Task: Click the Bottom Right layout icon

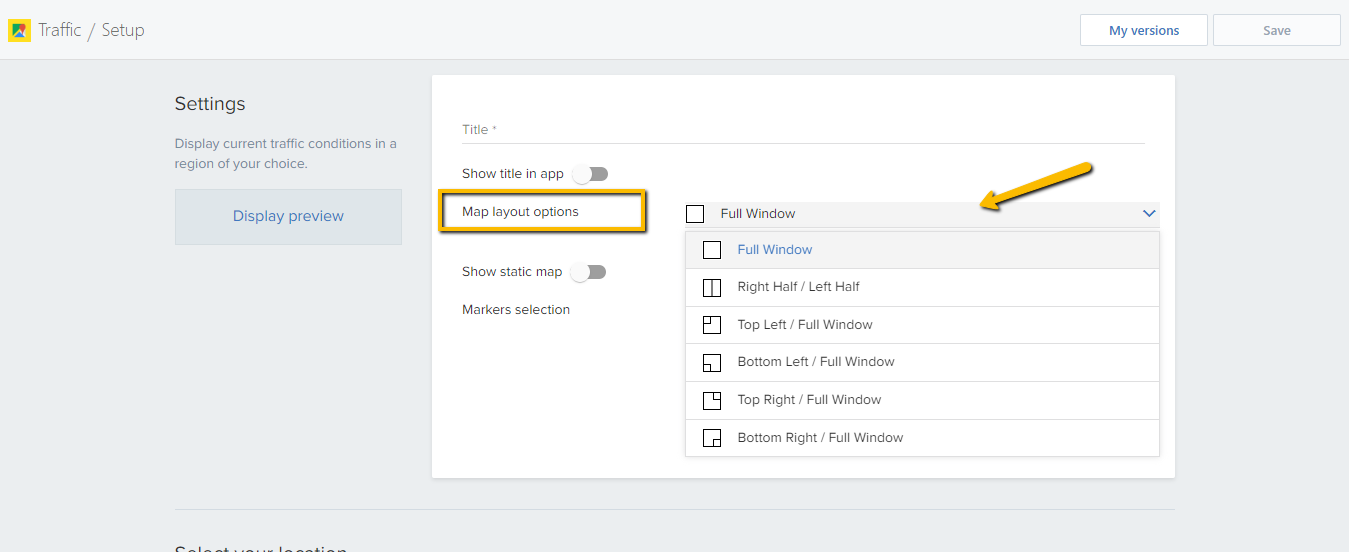Action: (712, 438)
